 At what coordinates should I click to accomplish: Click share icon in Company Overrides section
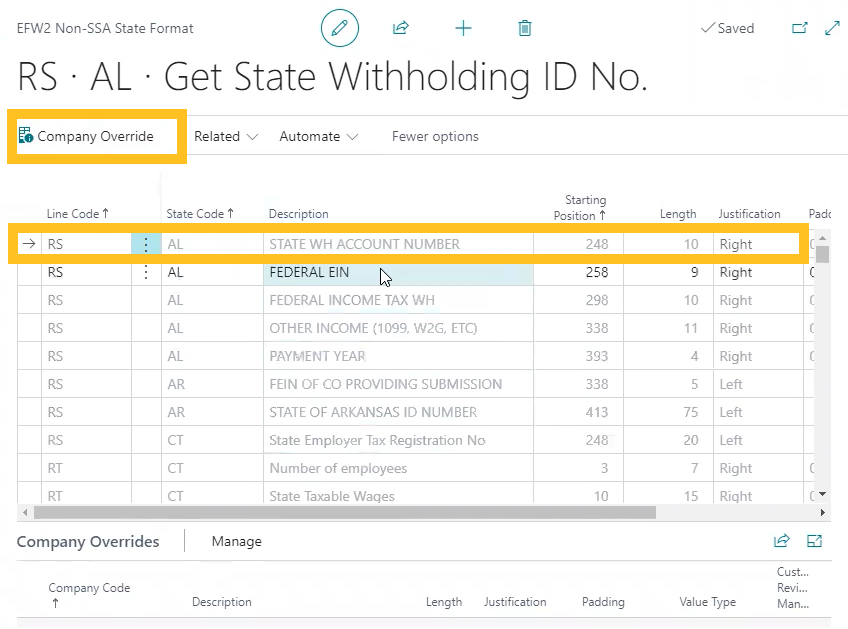[782, 541]
